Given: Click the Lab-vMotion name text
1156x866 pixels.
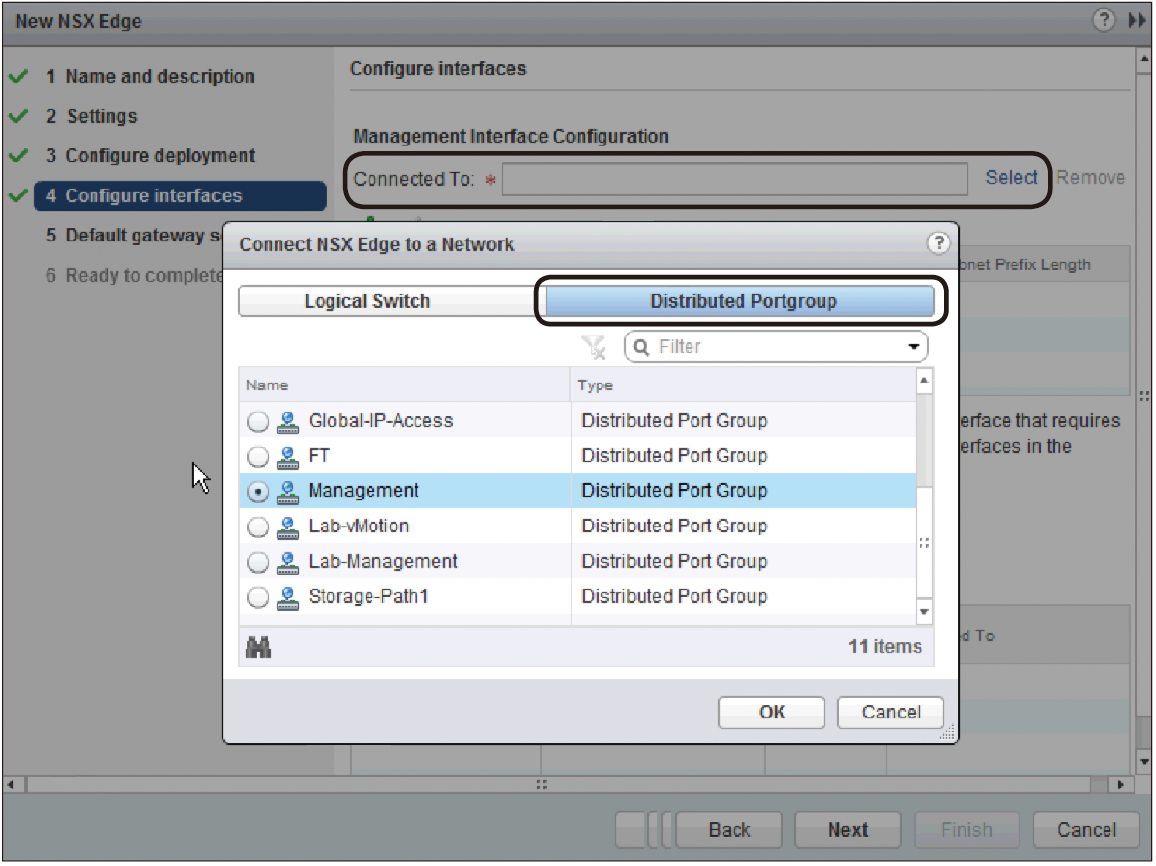Looking at the screenshot, I should [358, 526].
